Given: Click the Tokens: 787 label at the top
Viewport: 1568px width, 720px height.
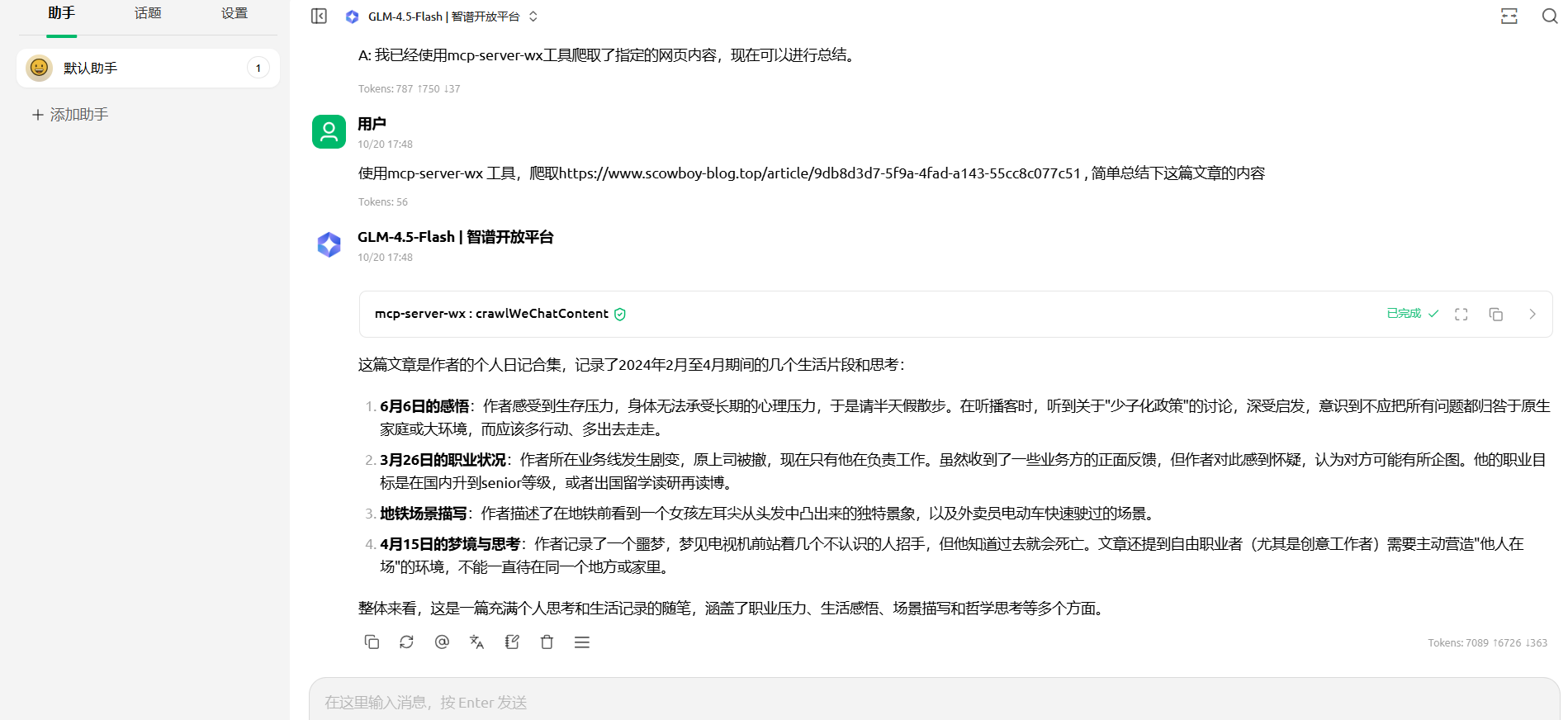Looking at the screenshot, I should coord(410,89).
